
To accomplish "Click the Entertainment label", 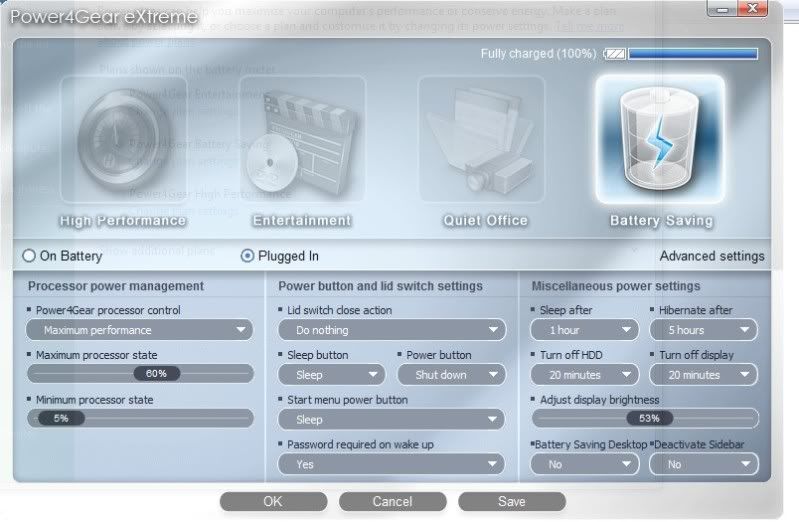I will (x=302, y=221).
